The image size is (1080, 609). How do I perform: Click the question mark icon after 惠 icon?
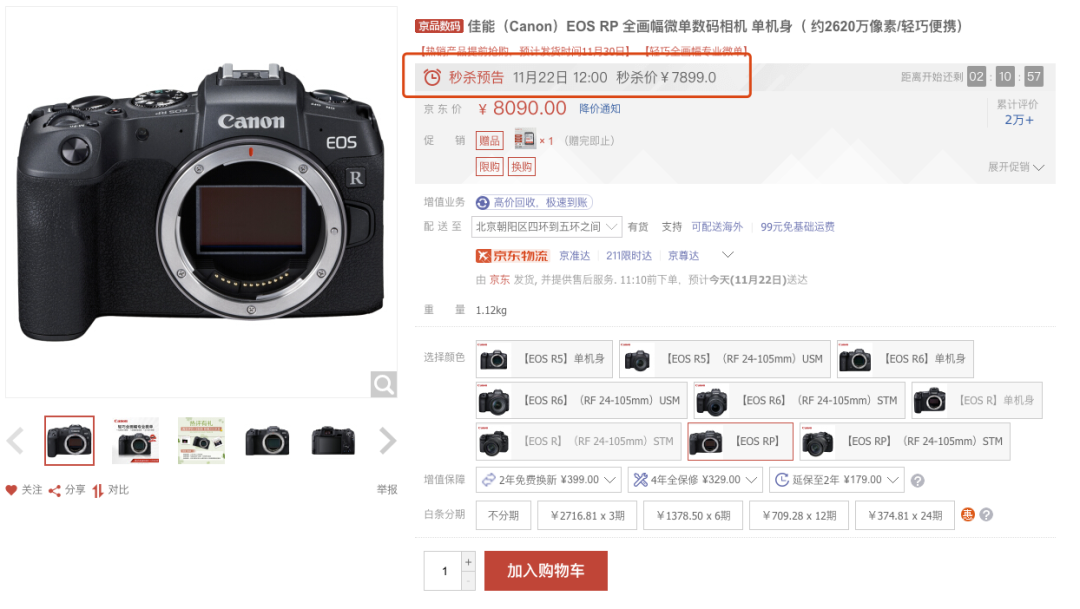tap(986, 515)
